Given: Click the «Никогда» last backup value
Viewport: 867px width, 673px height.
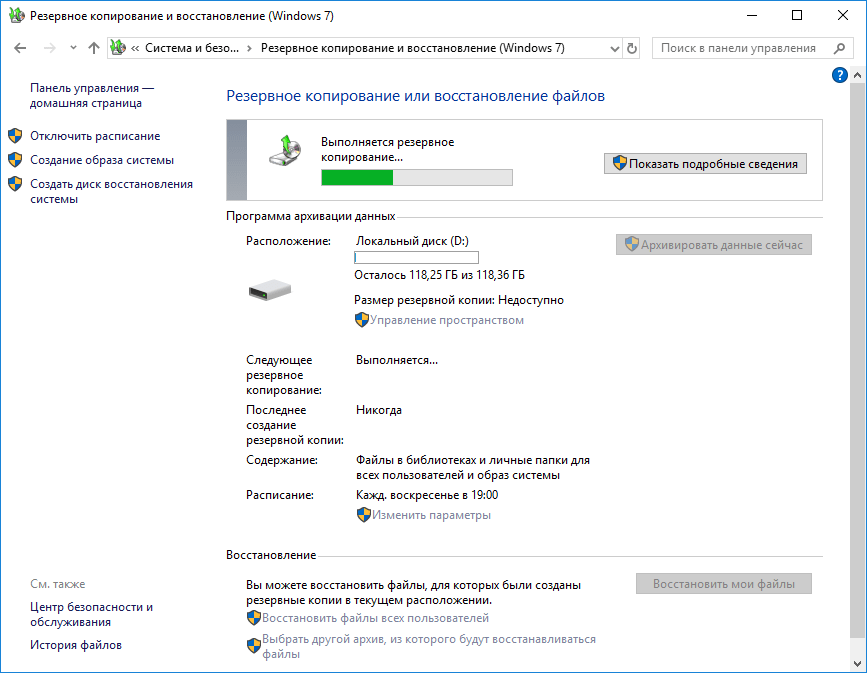Looking at the screenshot, I should [379, 410].
